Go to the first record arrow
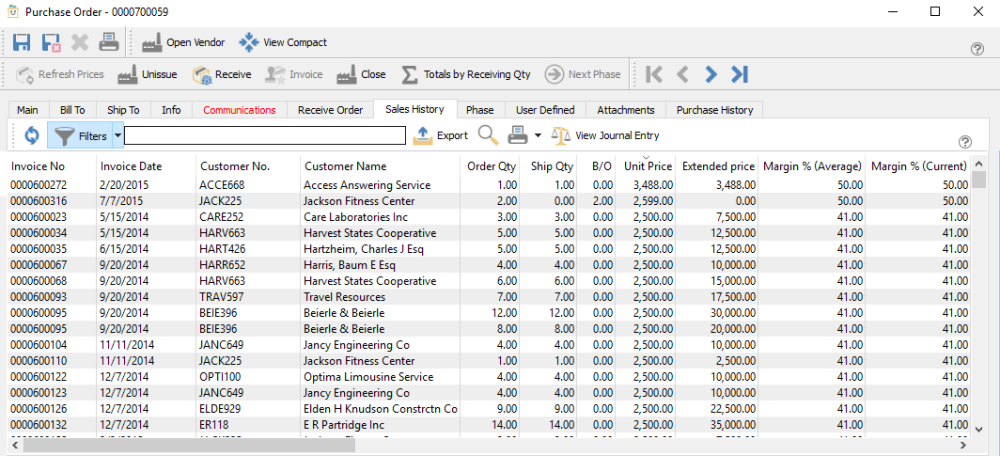The height and width of the screenshot is (456, 1000). pyautogui.click(x=654, y=74)
